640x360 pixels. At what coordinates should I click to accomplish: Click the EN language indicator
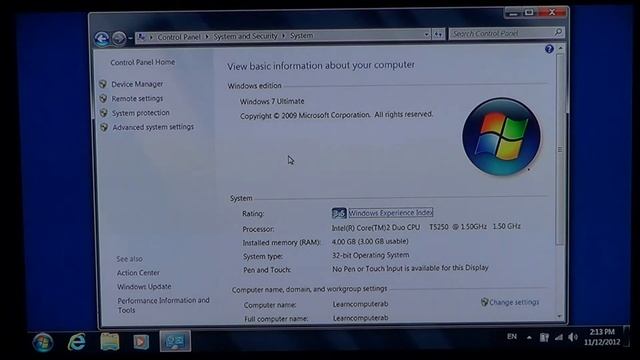click(512, 337)
